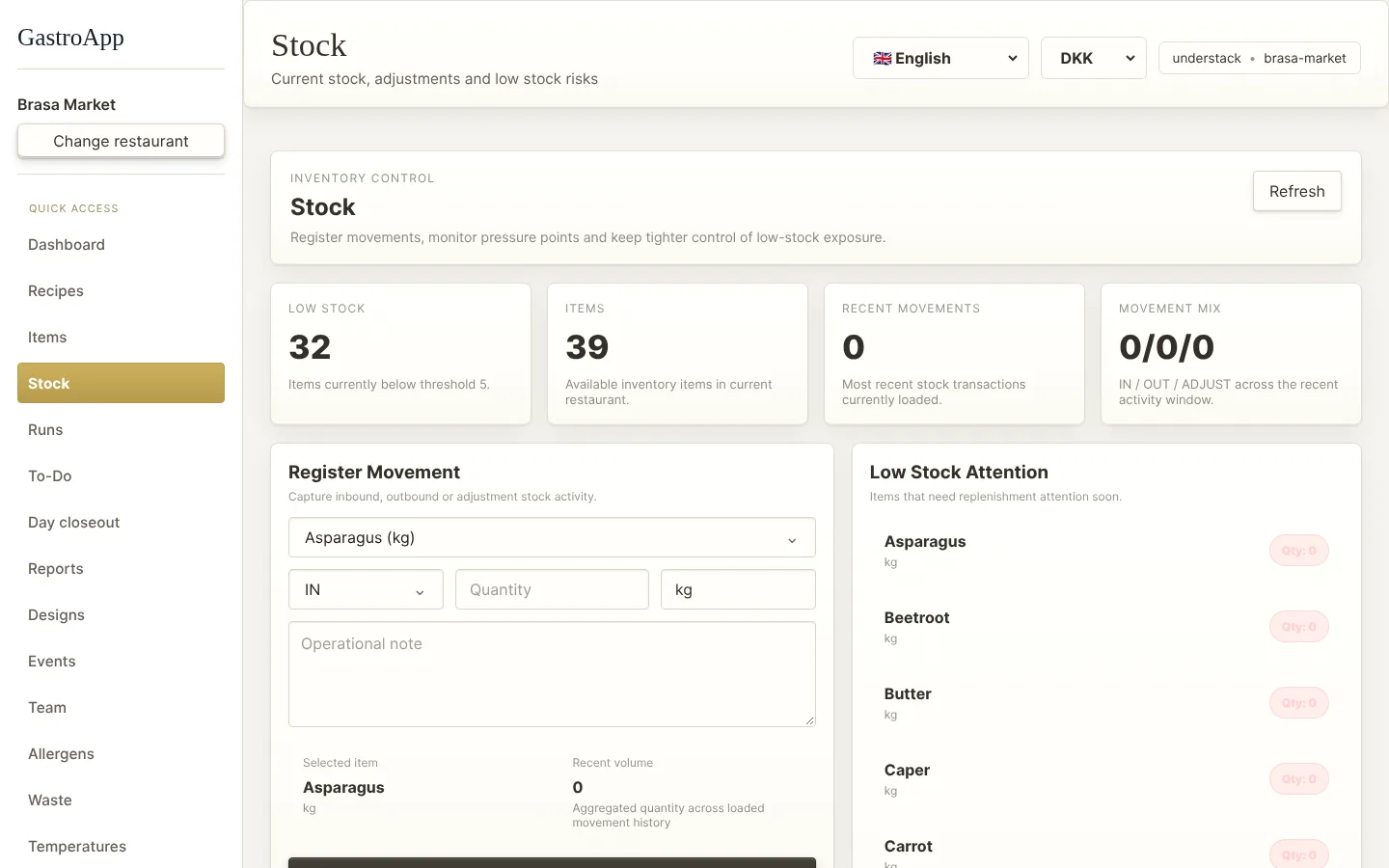Open Designs in the sidebar
The image size is (1389, 868).
pos(121,615)
